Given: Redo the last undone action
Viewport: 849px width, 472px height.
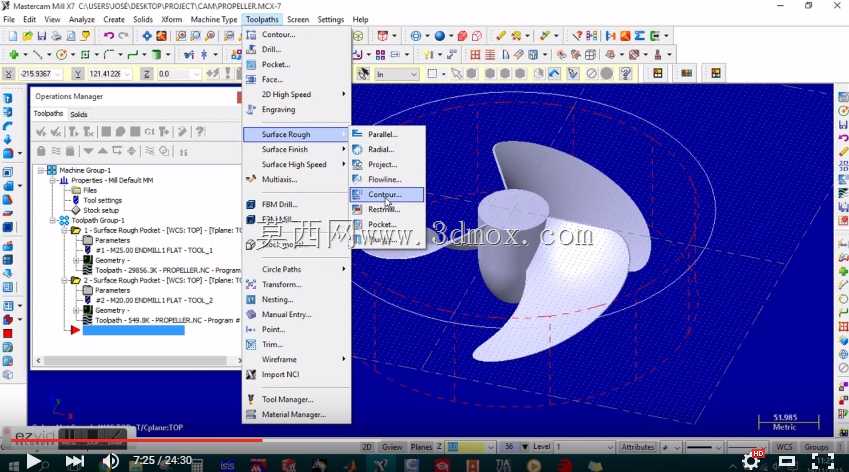Looking at the screenshot, I should 123,36.
